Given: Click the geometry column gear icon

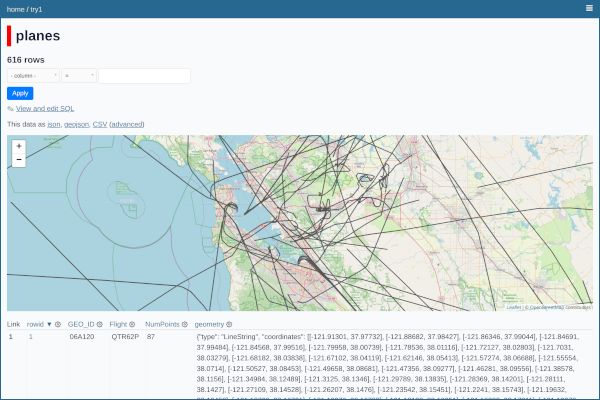Looking at the screenshot, I should point(229,325).
